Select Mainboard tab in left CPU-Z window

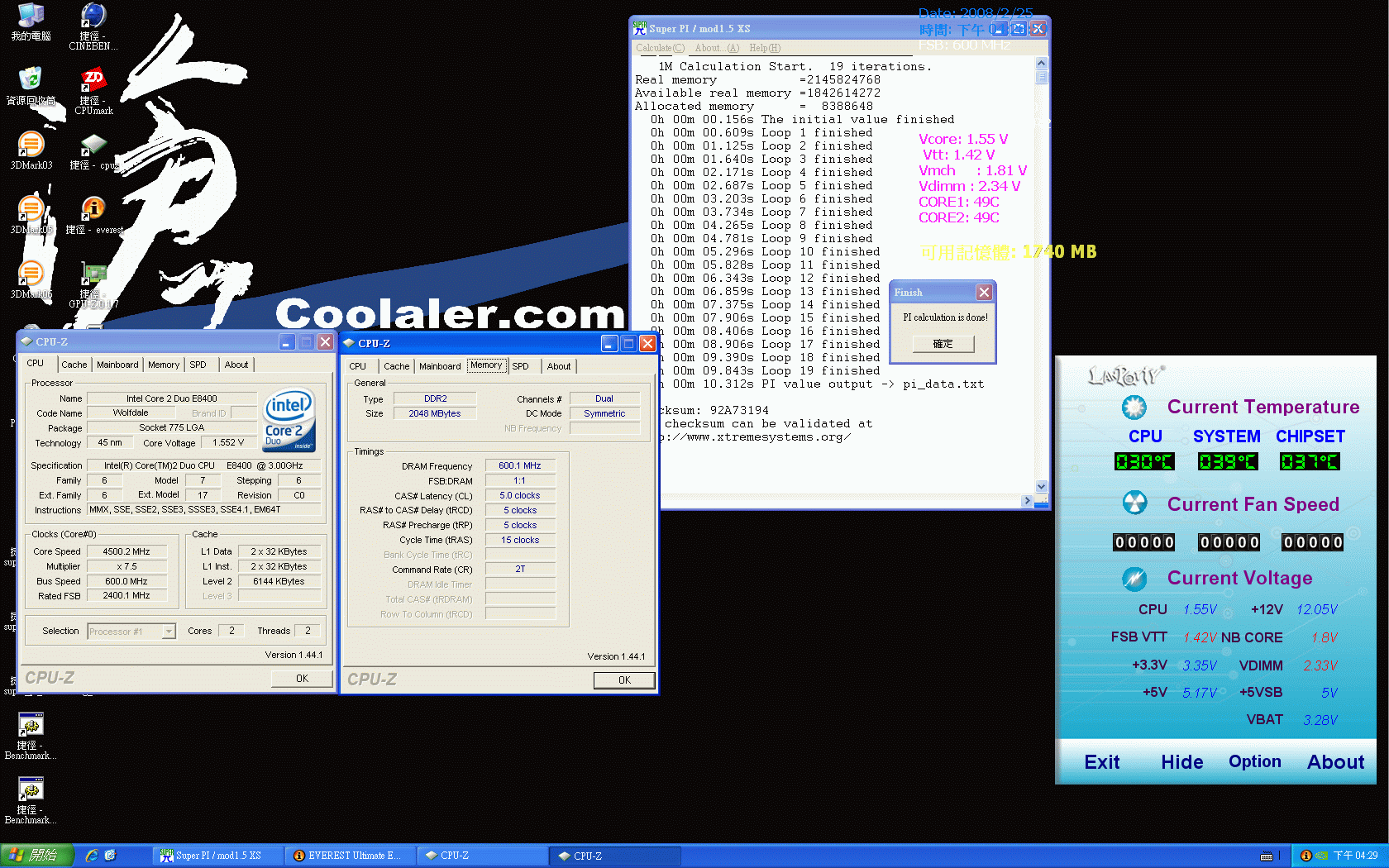[x=117, y=365]
